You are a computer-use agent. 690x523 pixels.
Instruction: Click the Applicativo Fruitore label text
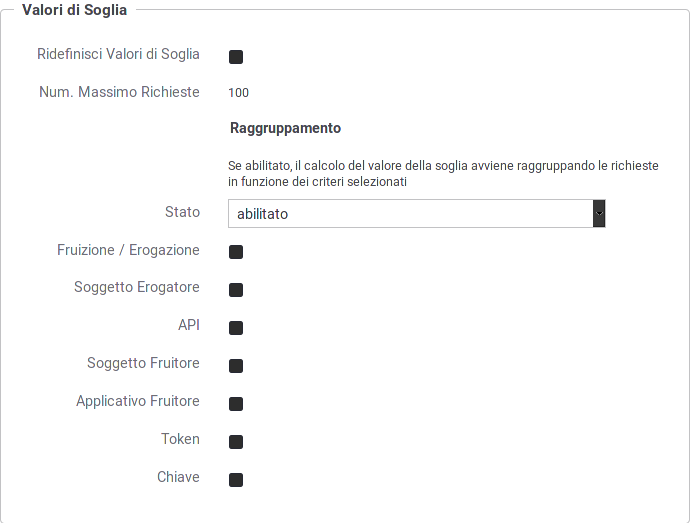pos(138,401)
